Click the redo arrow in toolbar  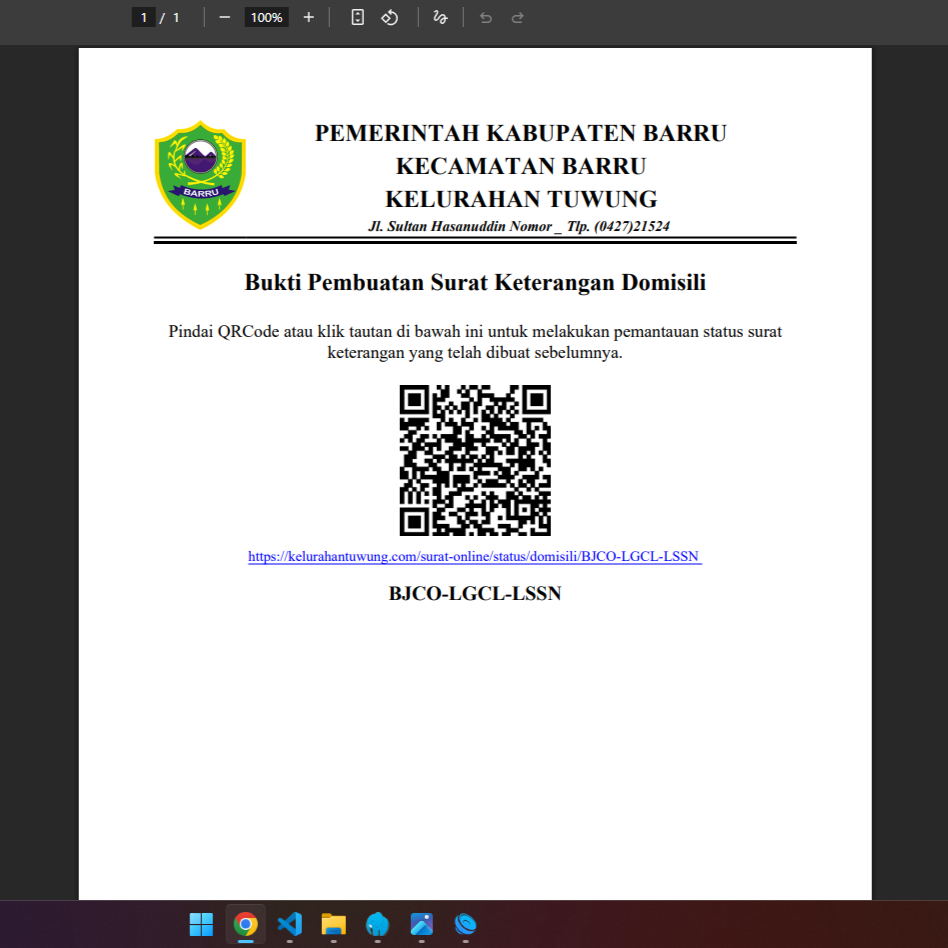pyautogui.click(x=517, y=18)
